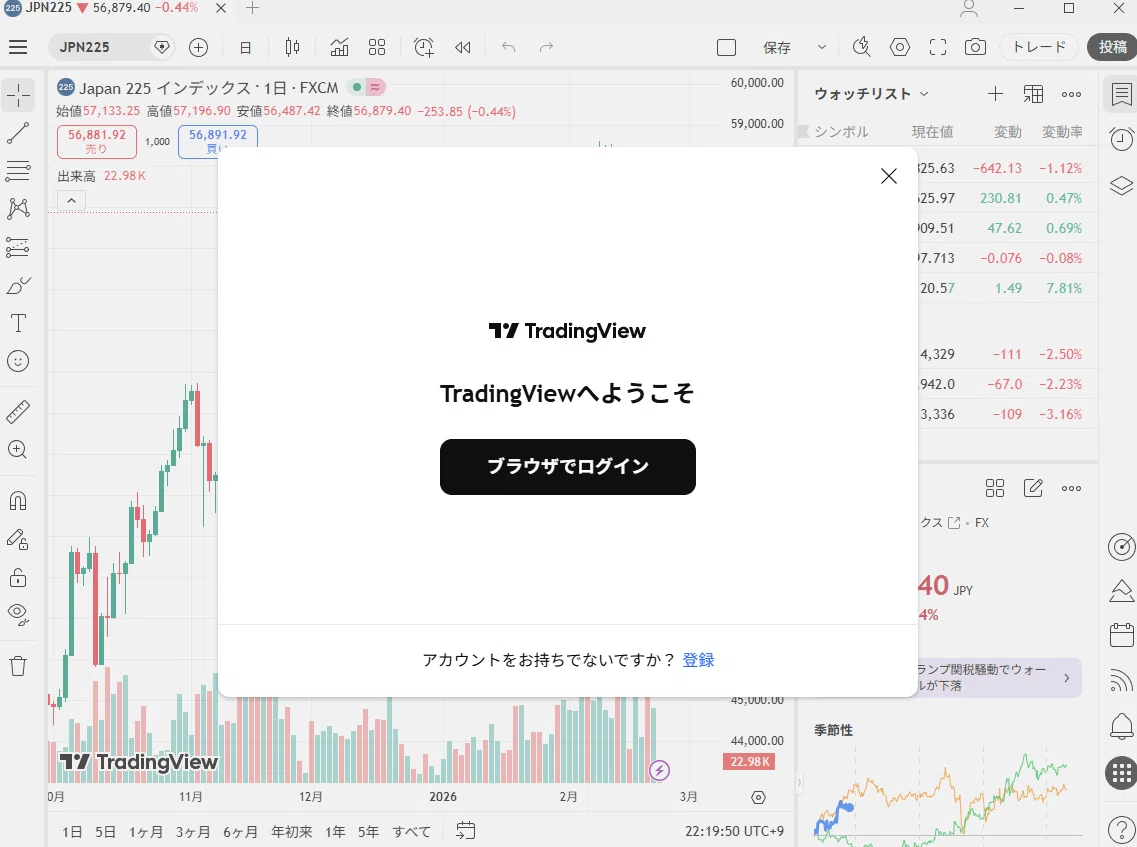Select the crosshair cursor tool

click(18, 94)
